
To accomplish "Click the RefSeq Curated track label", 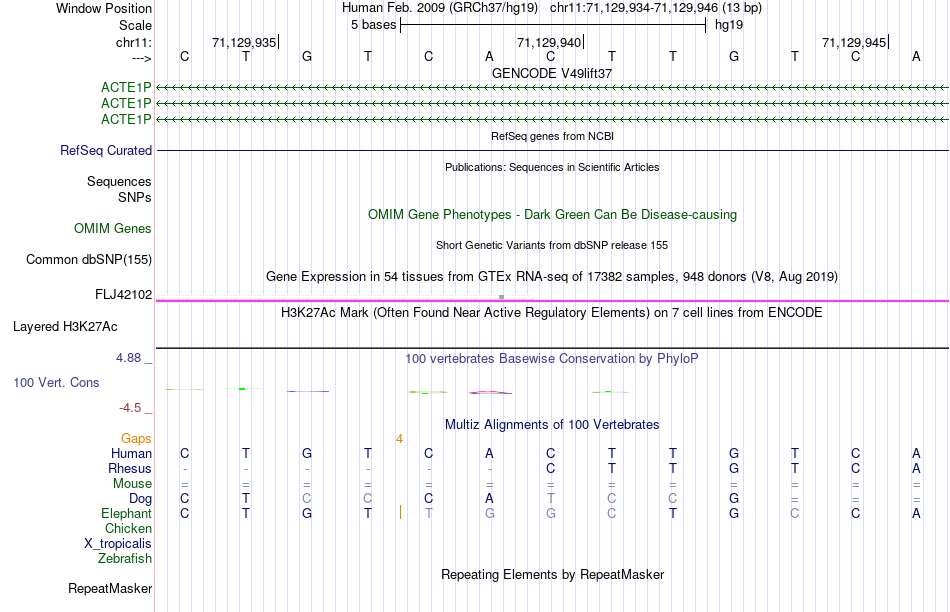I will click(x=106, y=150).
